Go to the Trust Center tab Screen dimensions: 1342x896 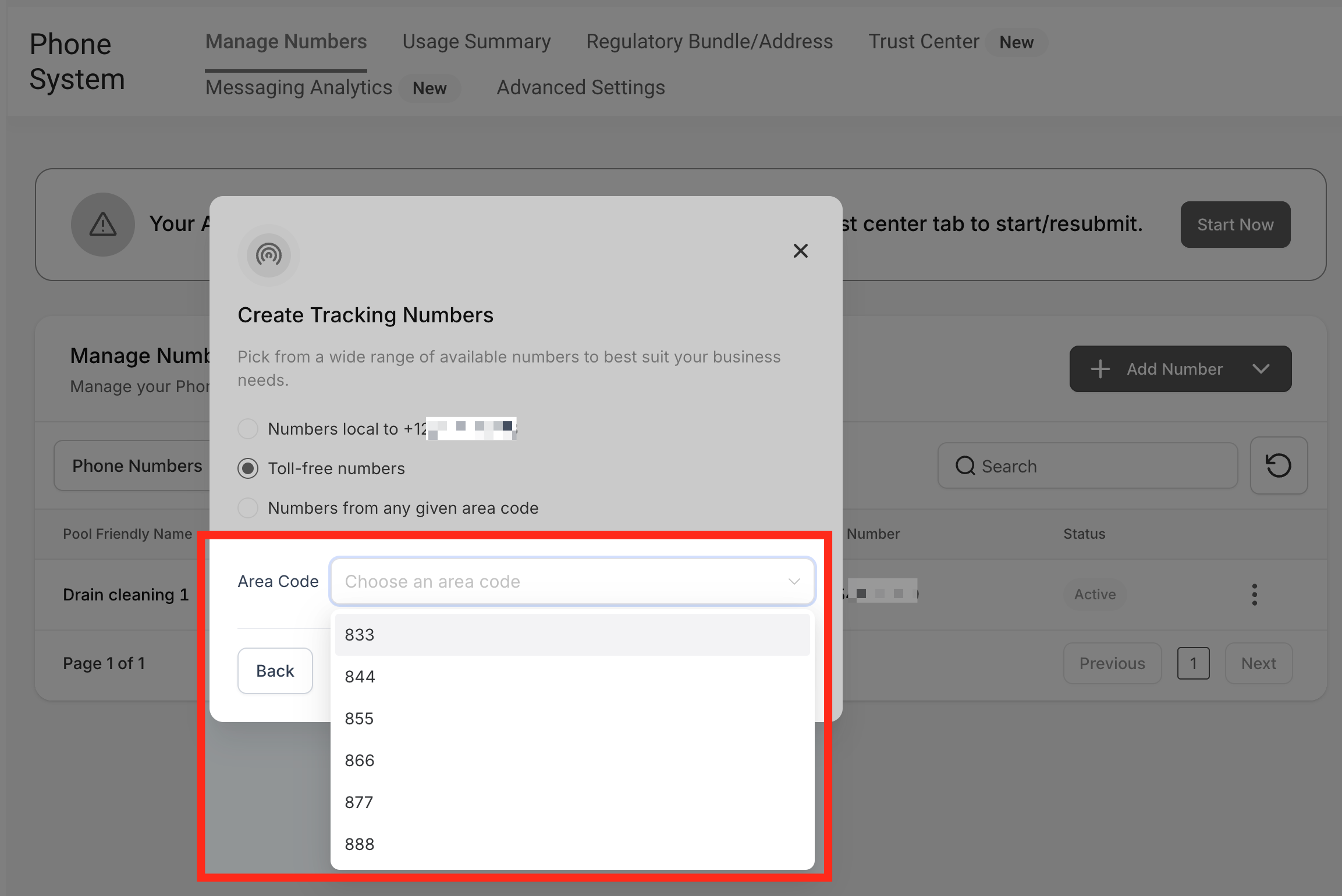924,42
